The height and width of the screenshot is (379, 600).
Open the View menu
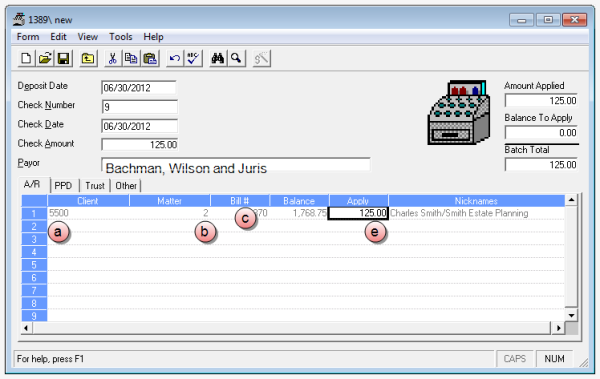pyautogui.click(x=88, y=37)
